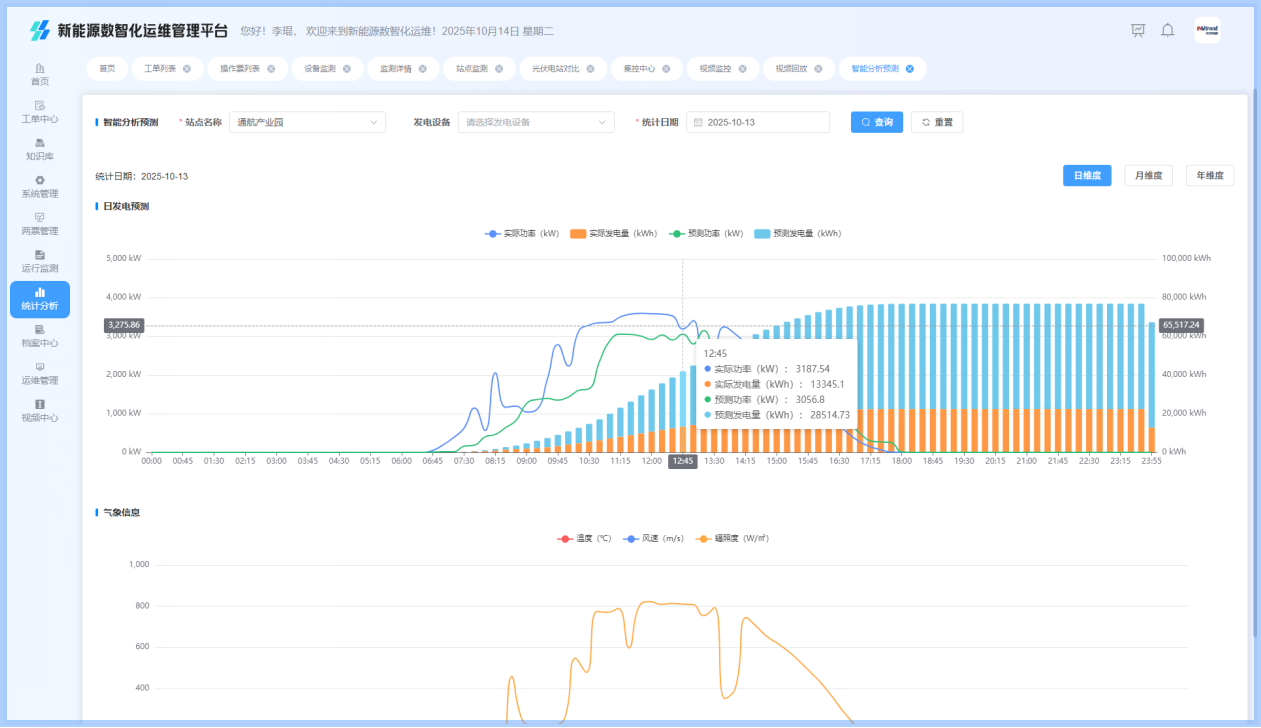
Task: Close the 视频监控 tab
Action: (742, 69)
